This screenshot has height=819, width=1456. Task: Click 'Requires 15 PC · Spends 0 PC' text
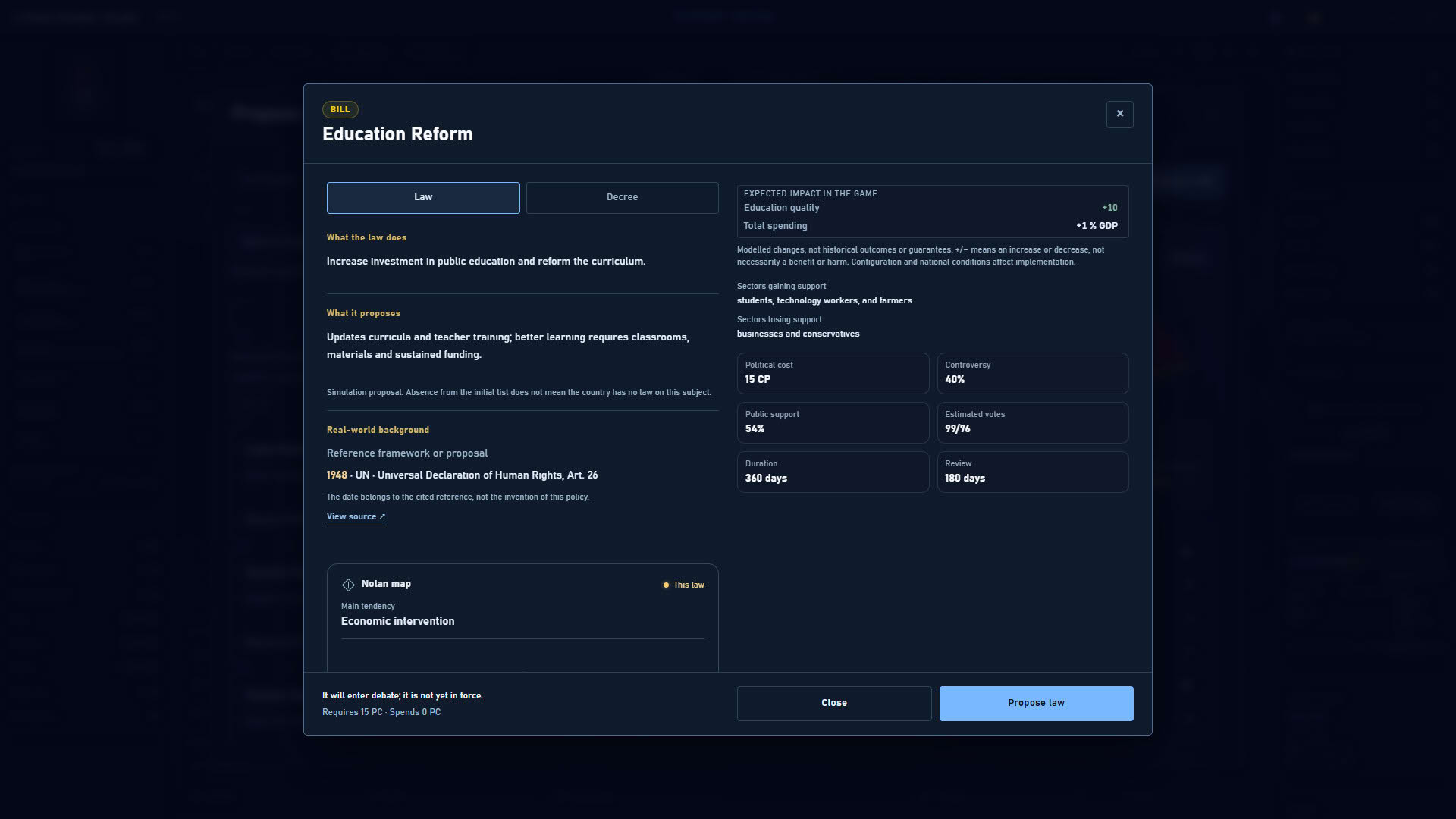click(381, 712)
